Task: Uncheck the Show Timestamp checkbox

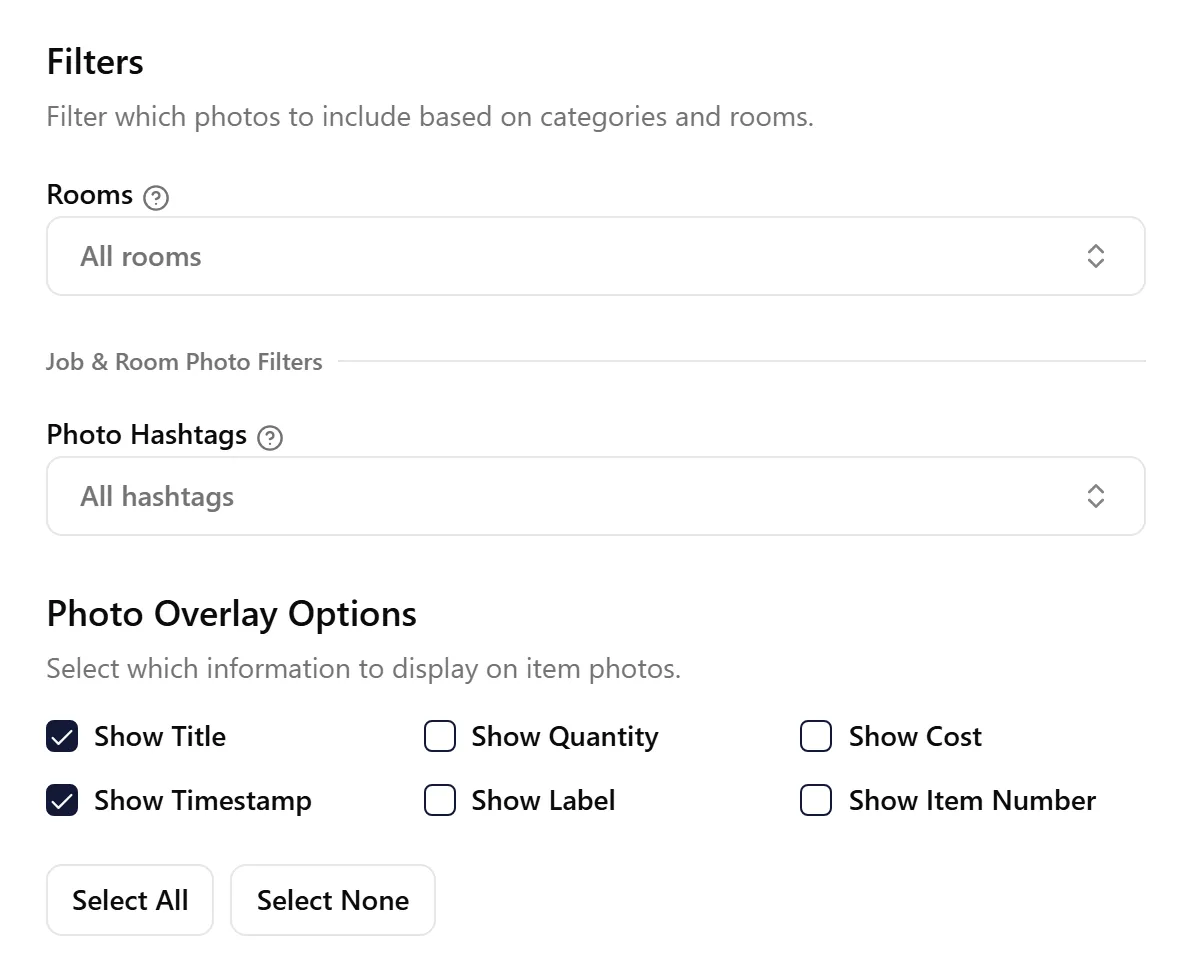Action: pyautogui.click(x=62, y=800)
